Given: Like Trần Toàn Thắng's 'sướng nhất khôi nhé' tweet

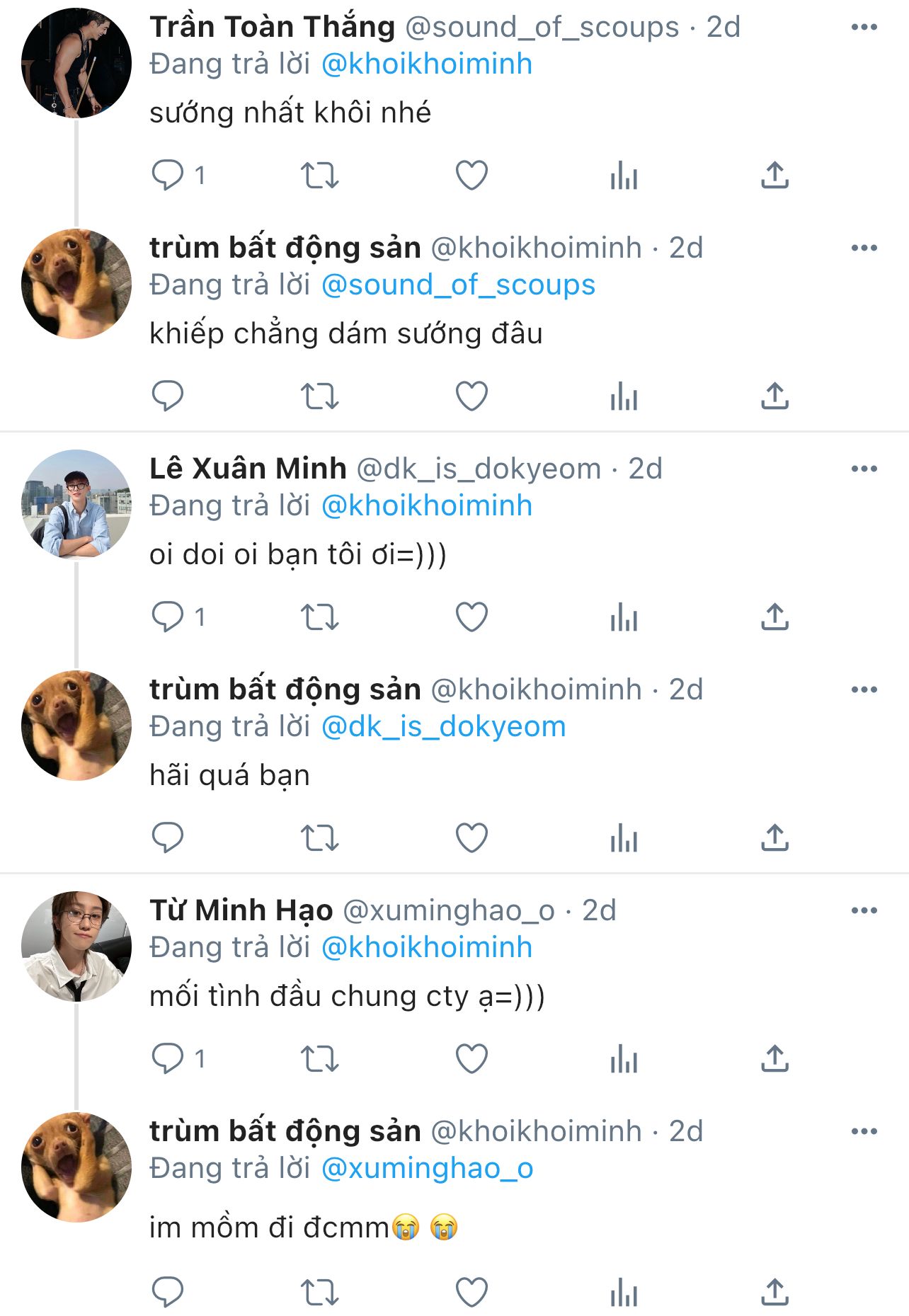Looking at the screenshot, I should 471,175.
